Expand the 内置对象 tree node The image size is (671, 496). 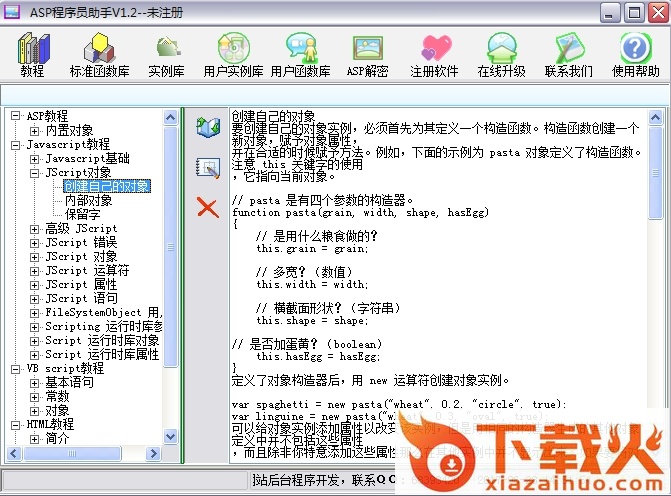[35, 130]
